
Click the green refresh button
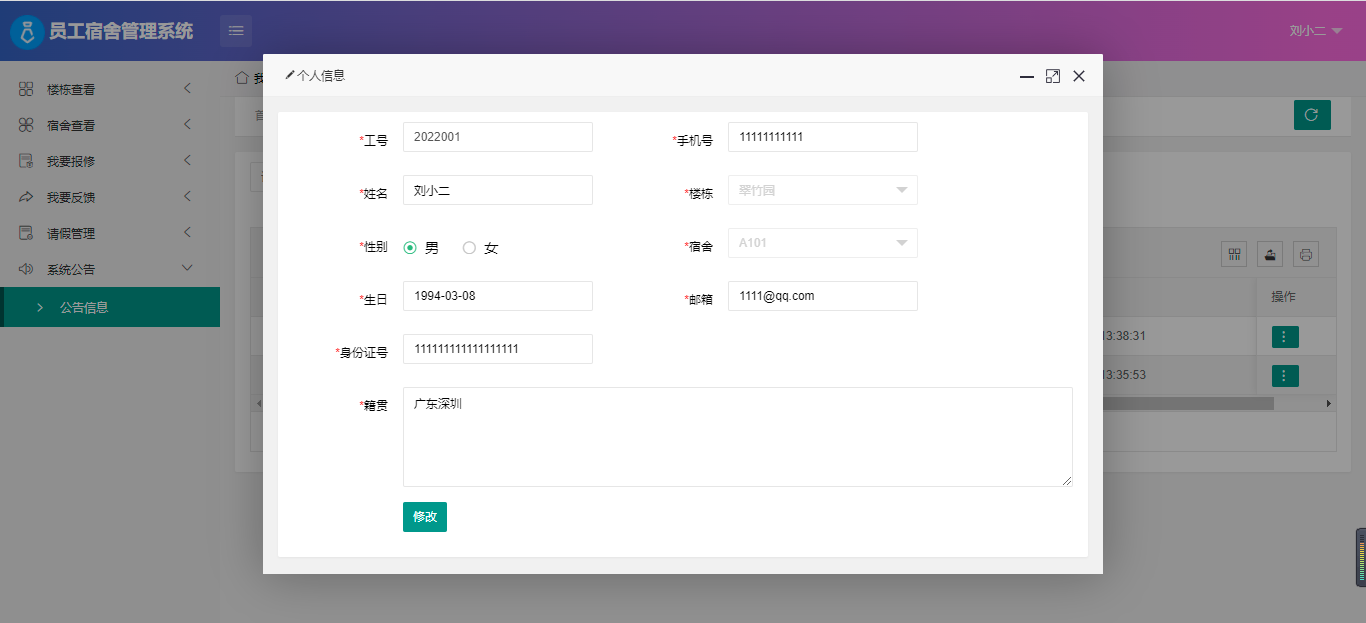tap(1312, 115)
